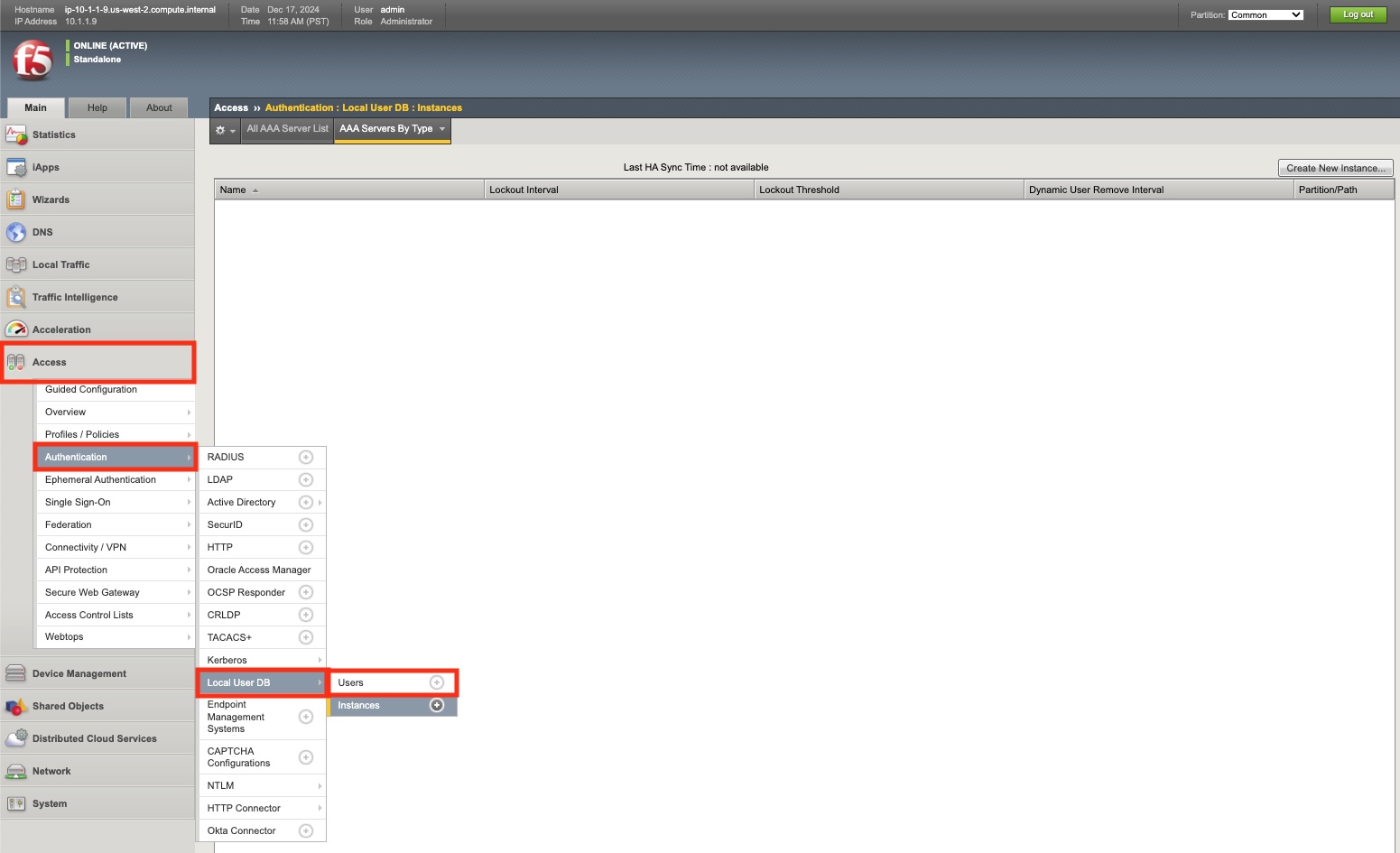Click the plus icon beside LDAP
Image resolution: width=1400 pixels, height=853 pixels.
pyautogui.click(x=306, y=479)
